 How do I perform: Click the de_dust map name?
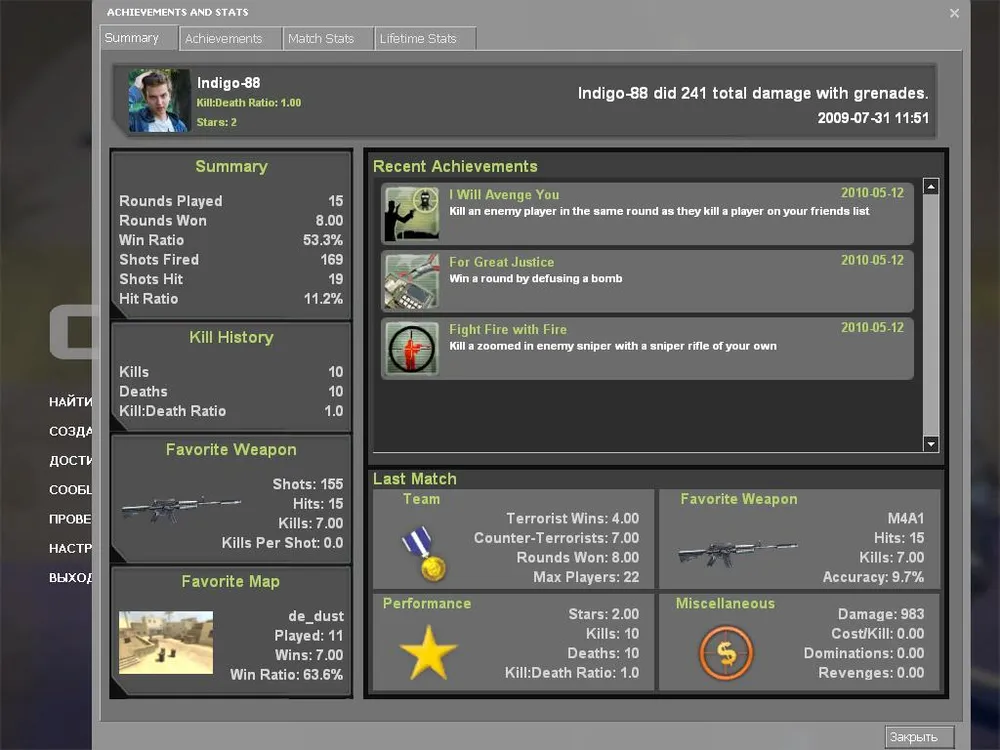pos(316,616)
